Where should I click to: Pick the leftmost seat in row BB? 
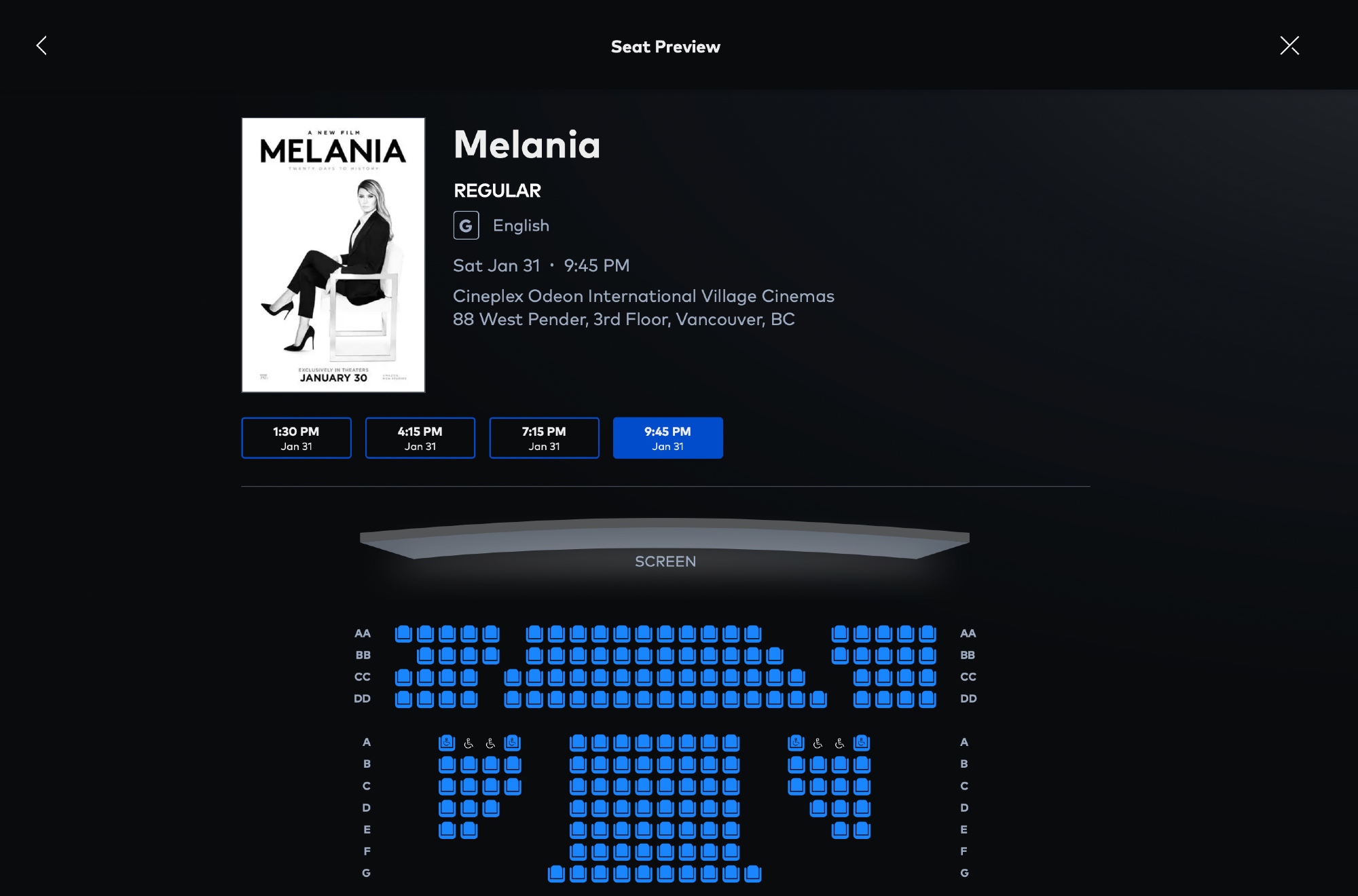(x=425, y=655)
